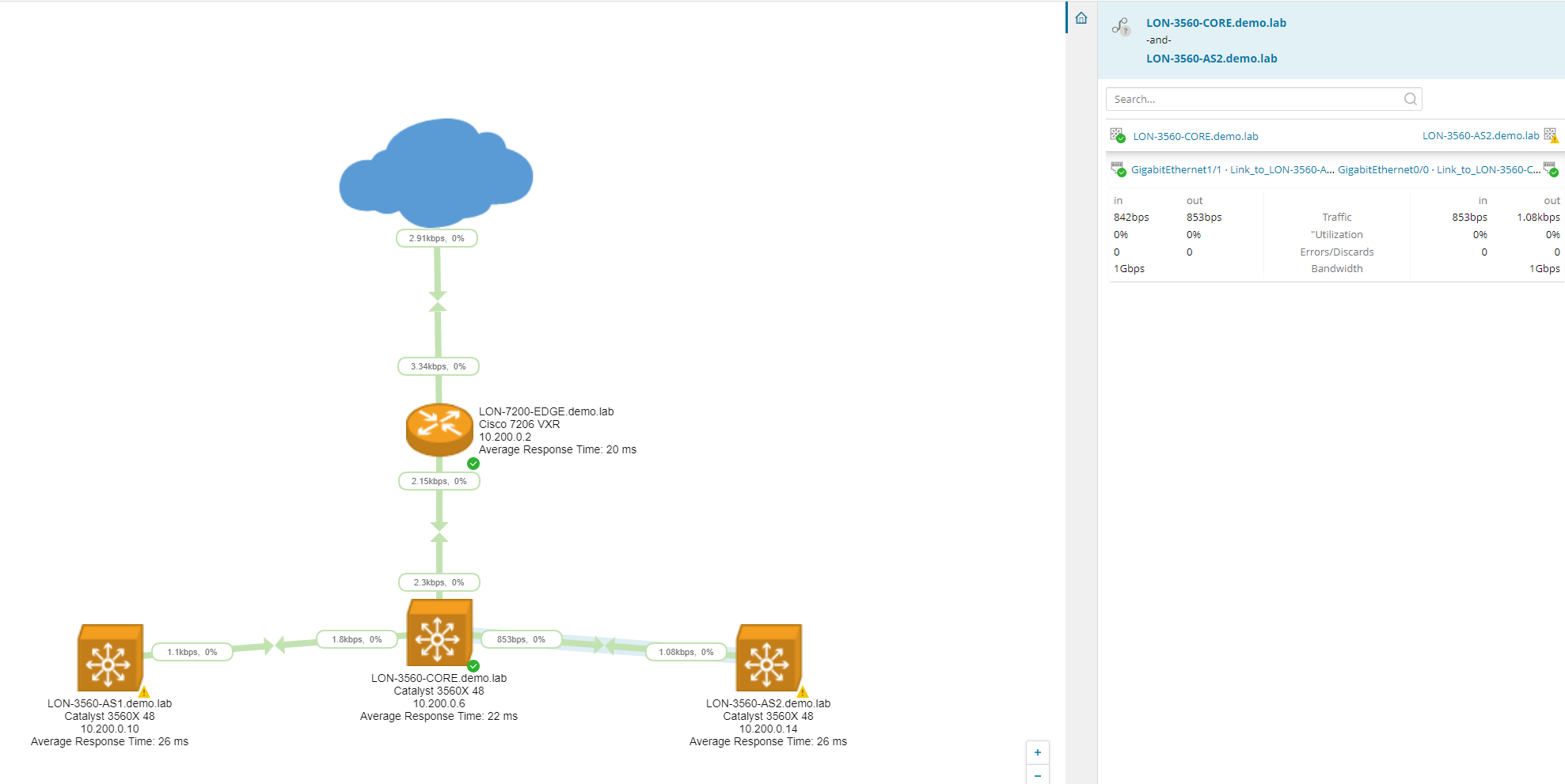This screenshot has height=784, width=1565.
Task: Focus the Search input field
Action: (1263, 99)
